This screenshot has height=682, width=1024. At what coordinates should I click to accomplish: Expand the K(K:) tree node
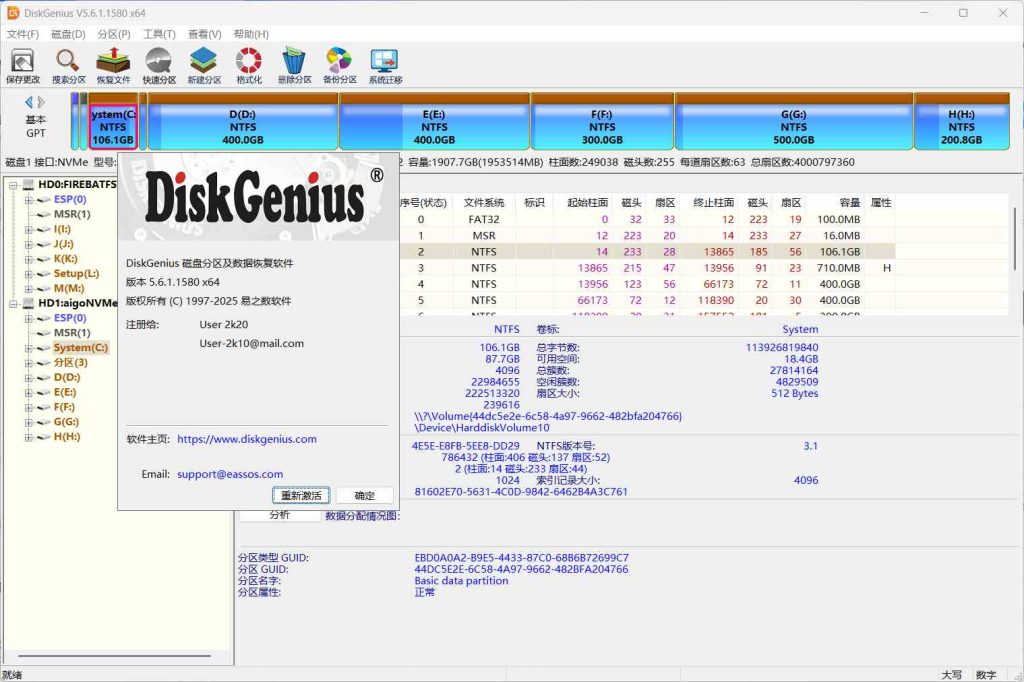pos(28,259)
